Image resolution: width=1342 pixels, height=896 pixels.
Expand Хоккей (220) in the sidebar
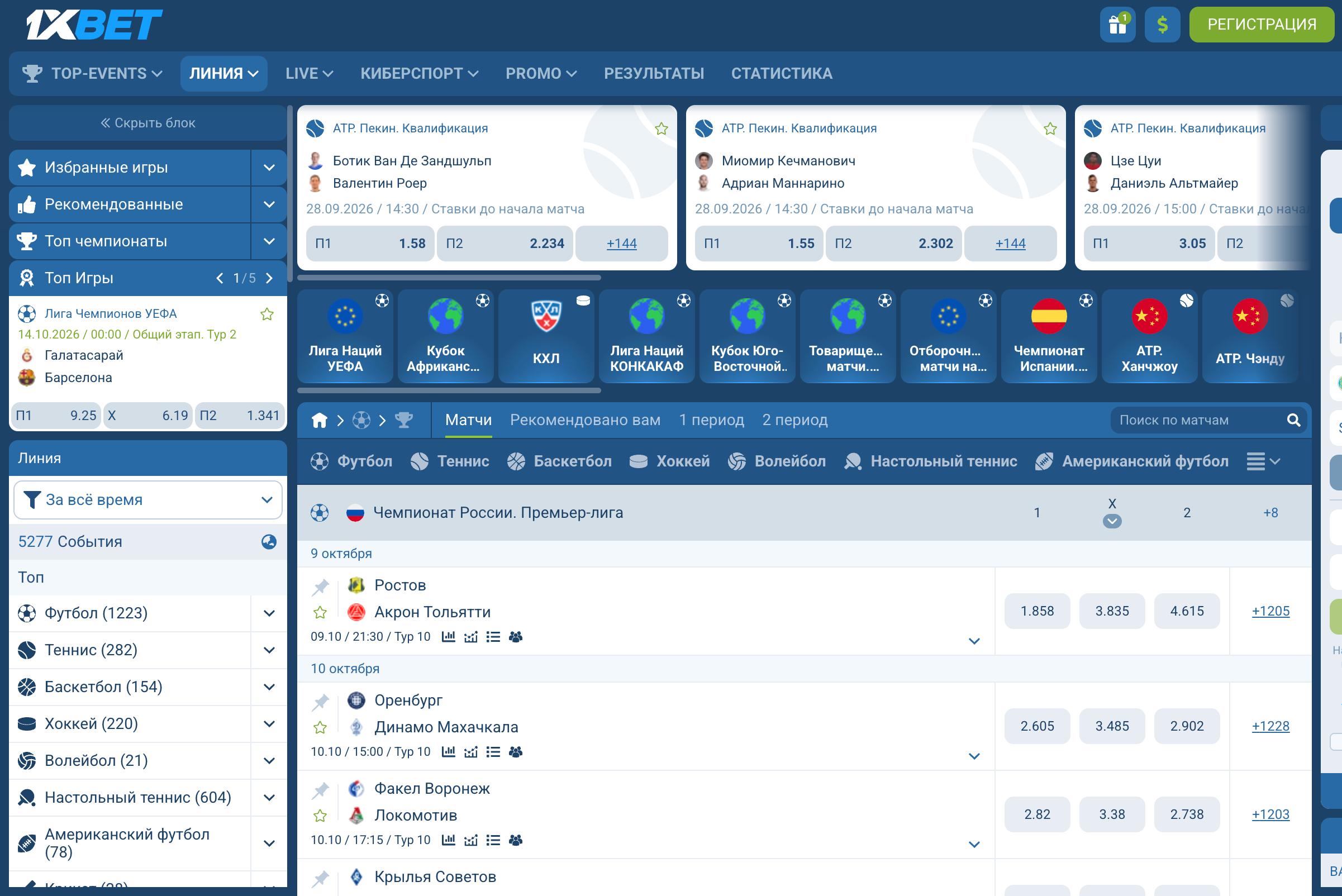coord(269,724)
